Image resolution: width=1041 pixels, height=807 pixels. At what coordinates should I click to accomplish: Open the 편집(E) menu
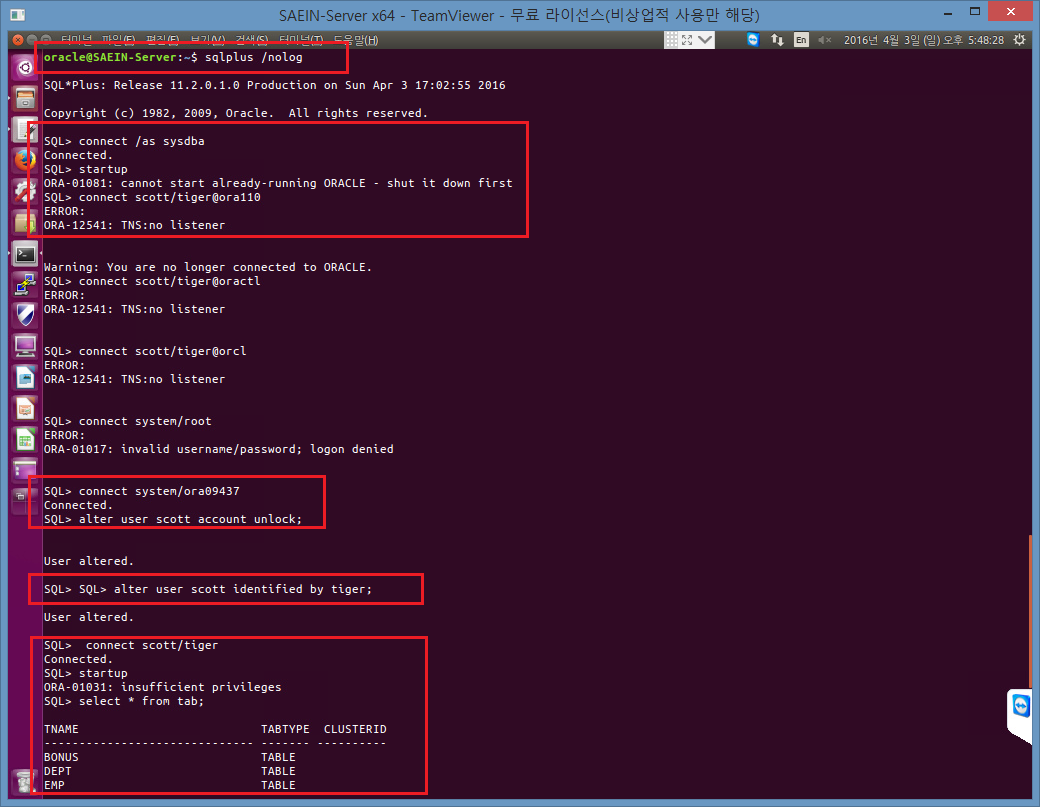pyautogui.click(x=163, y=40)
